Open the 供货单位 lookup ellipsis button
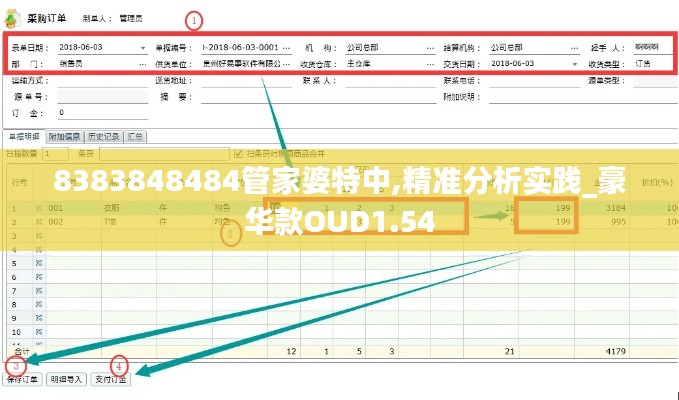 tap(286, 64)
